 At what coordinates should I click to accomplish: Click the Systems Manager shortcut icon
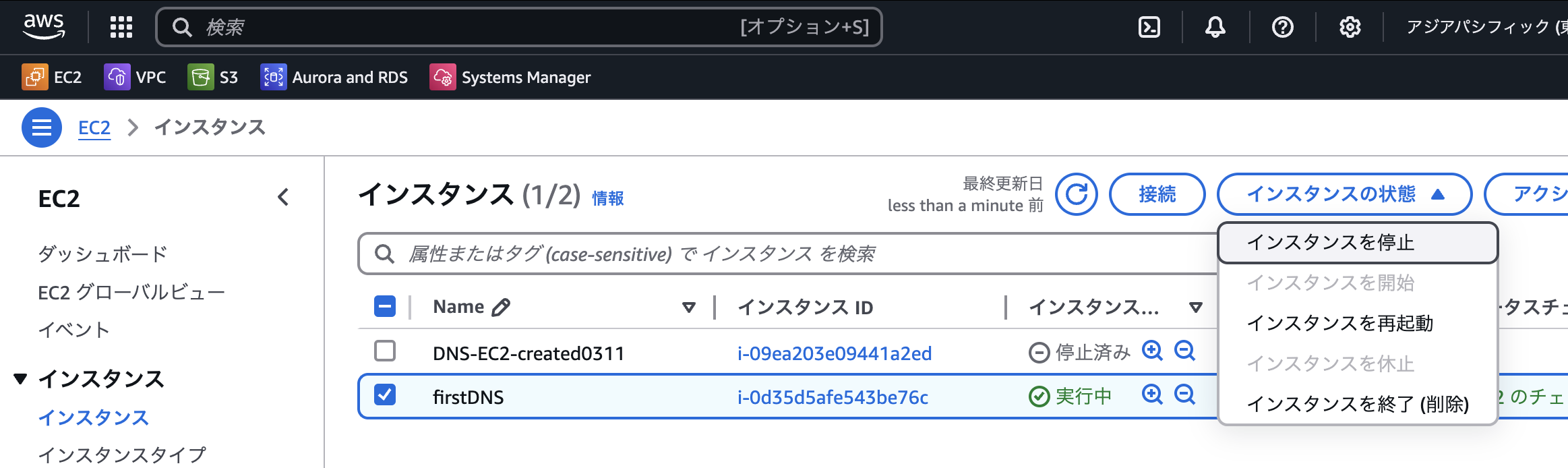pos(442,77)
